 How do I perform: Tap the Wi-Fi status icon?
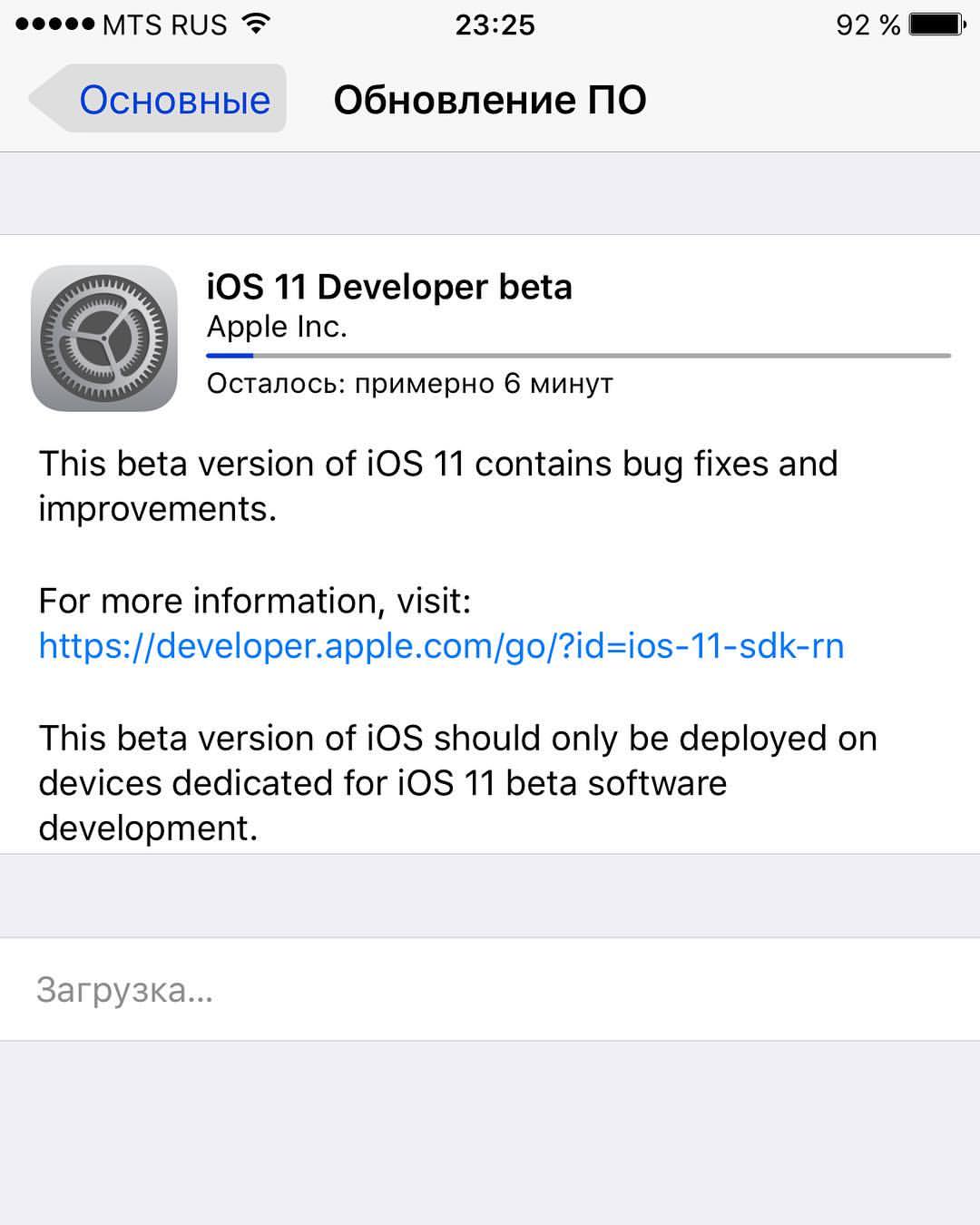[x=257, y=24]
